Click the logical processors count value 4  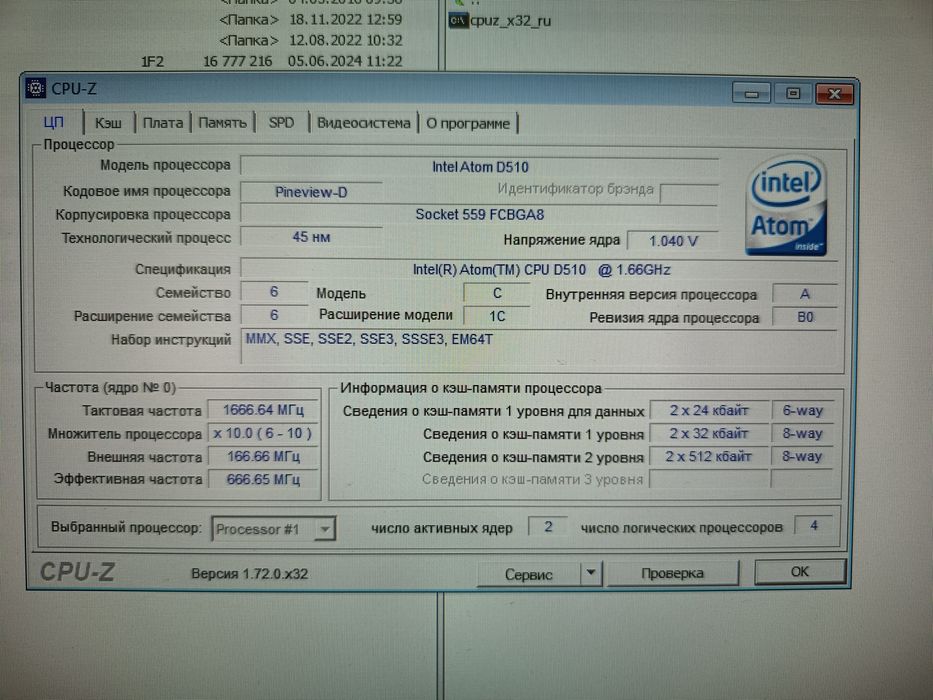pyautogui.click(x=813, y=526)
